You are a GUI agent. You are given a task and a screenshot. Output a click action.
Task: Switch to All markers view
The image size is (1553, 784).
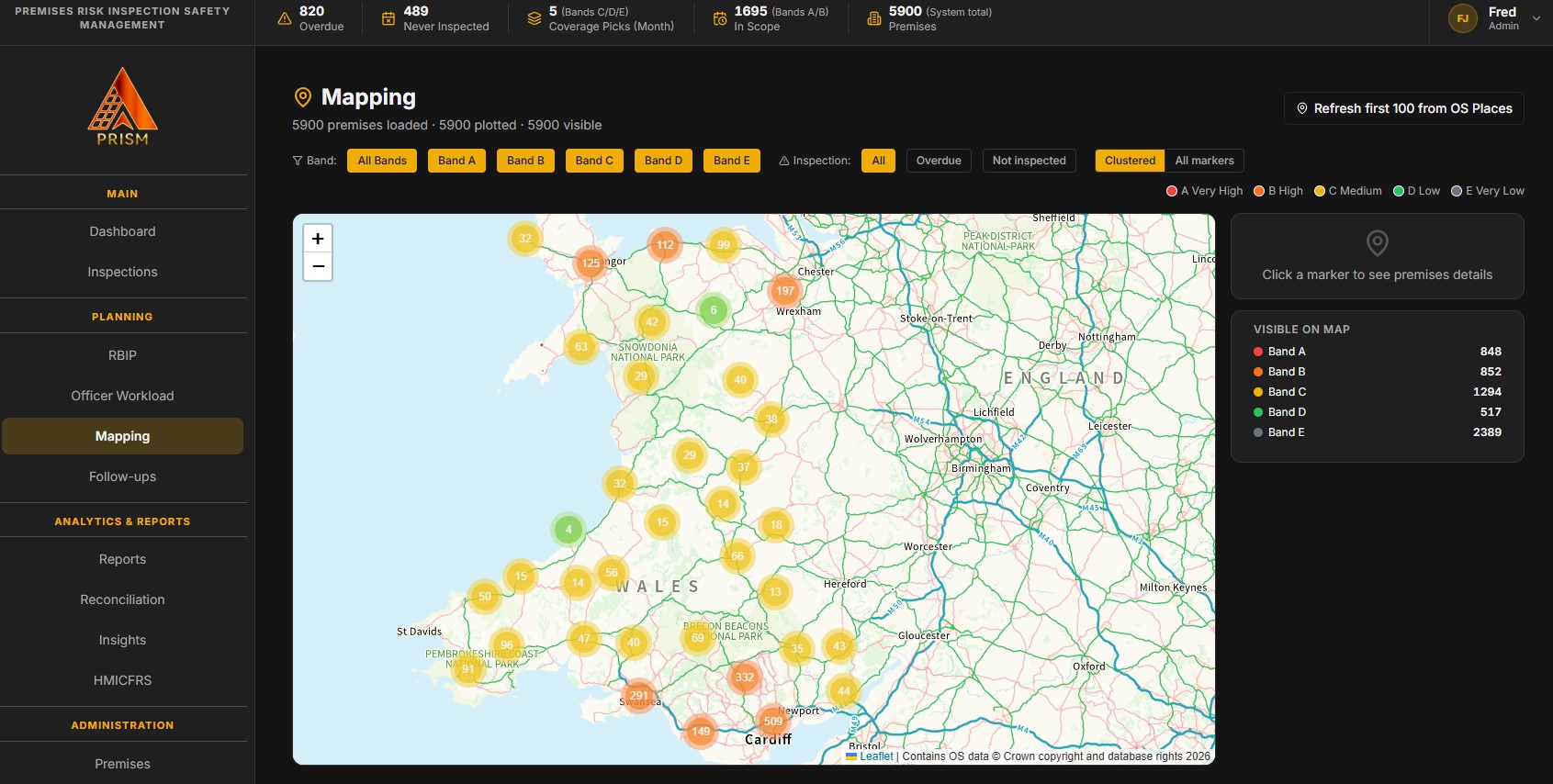pyautogui.click(x=1205, y=161)
